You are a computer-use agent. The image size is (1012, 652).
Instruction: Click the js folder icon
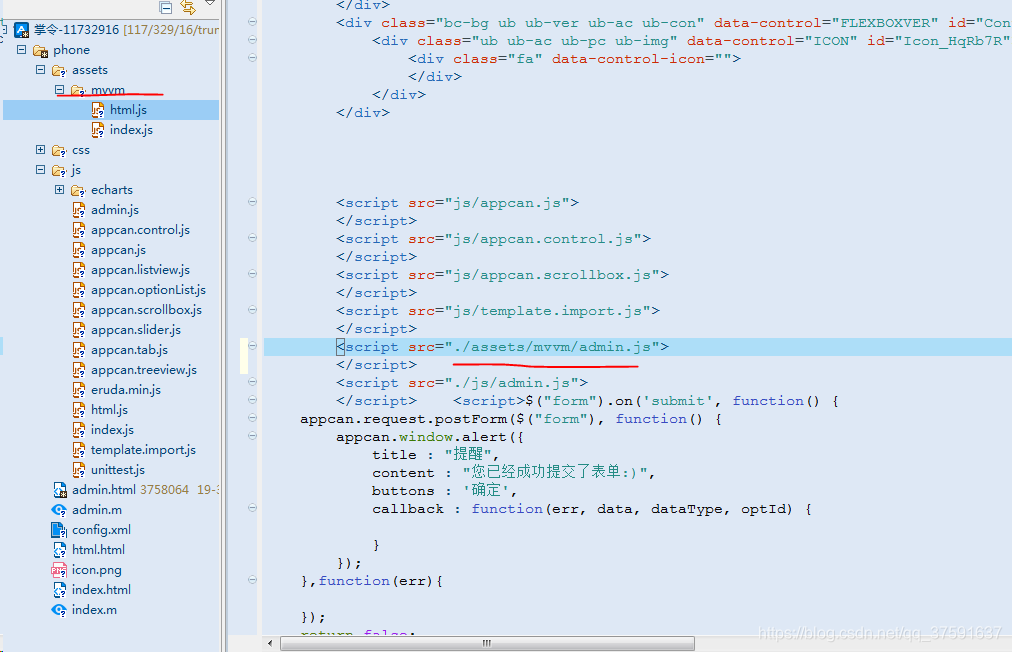(x=59, y=170)
